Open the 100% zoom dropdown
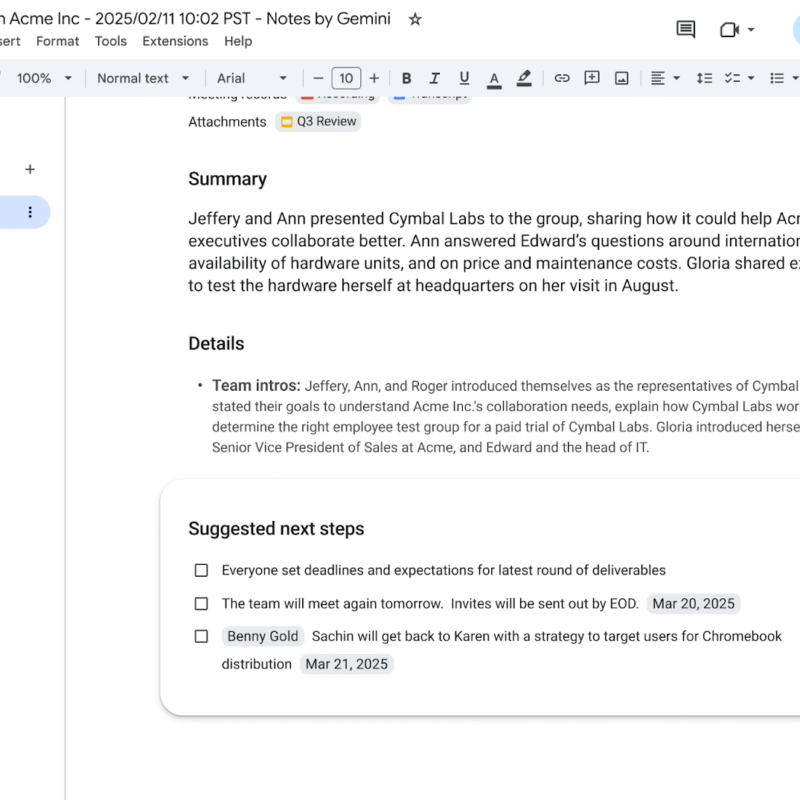This screenshot has height=800, width=800. tap(44, 78)
